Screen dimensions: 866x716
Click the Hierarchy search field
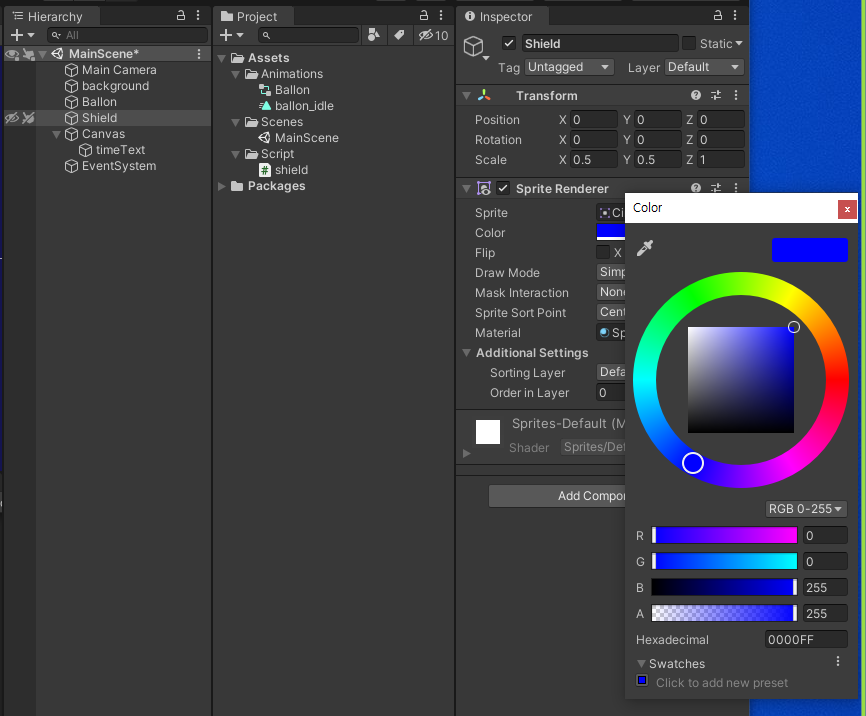127,35
